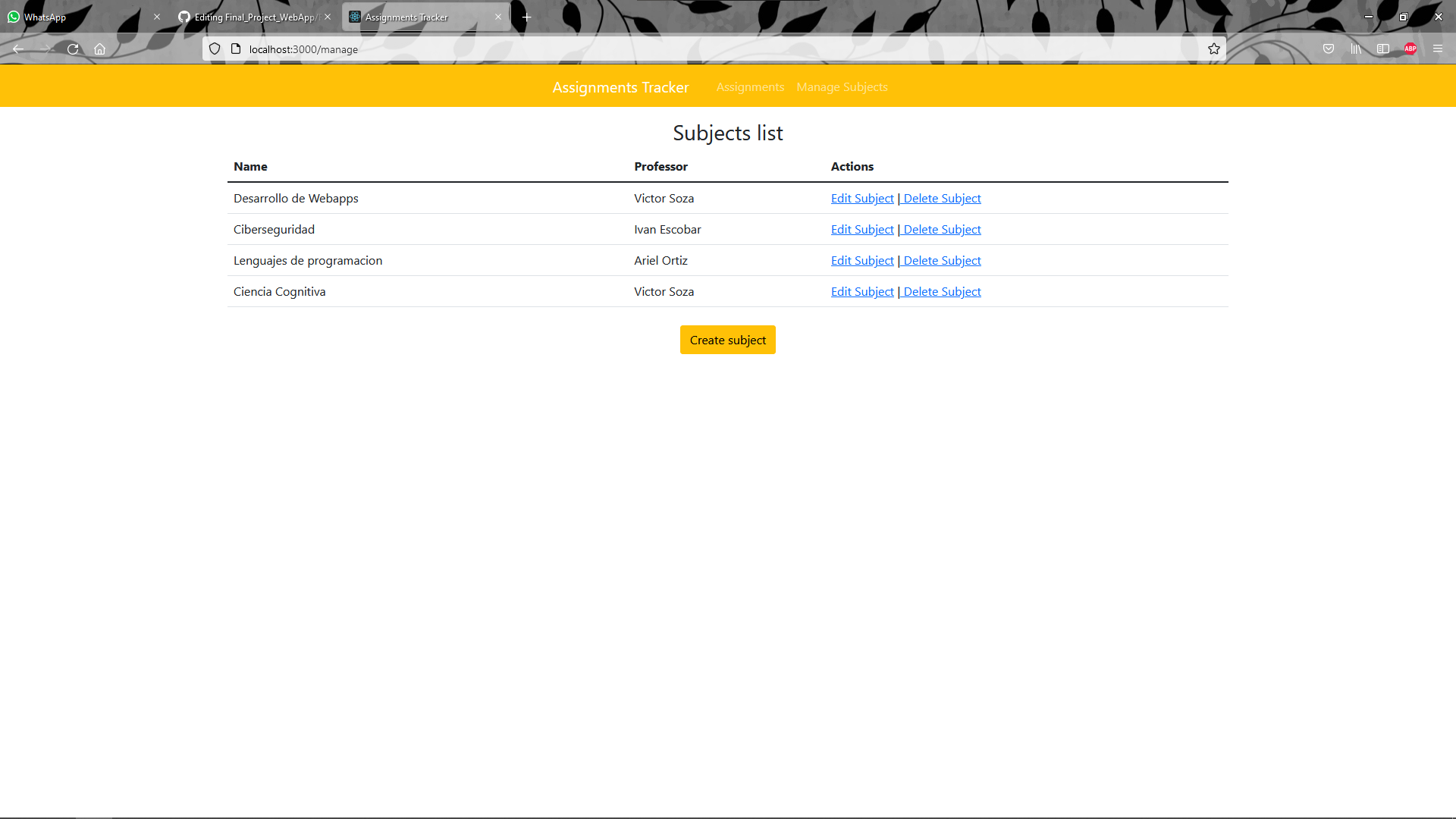Click the Create subject button
1456x819 pixels.
pos(727,340)
